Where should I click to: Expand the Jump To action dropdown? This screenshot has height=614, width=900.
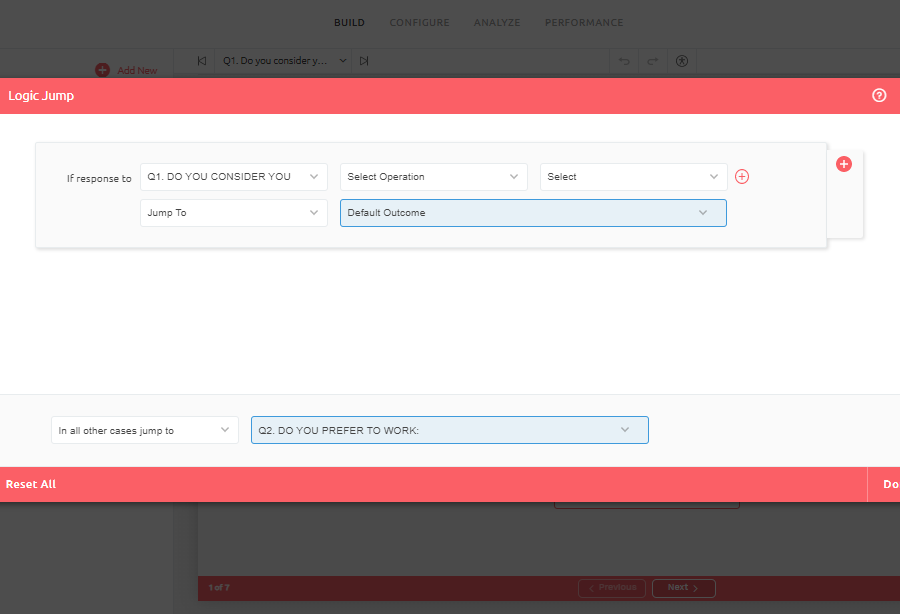(233, 213)
